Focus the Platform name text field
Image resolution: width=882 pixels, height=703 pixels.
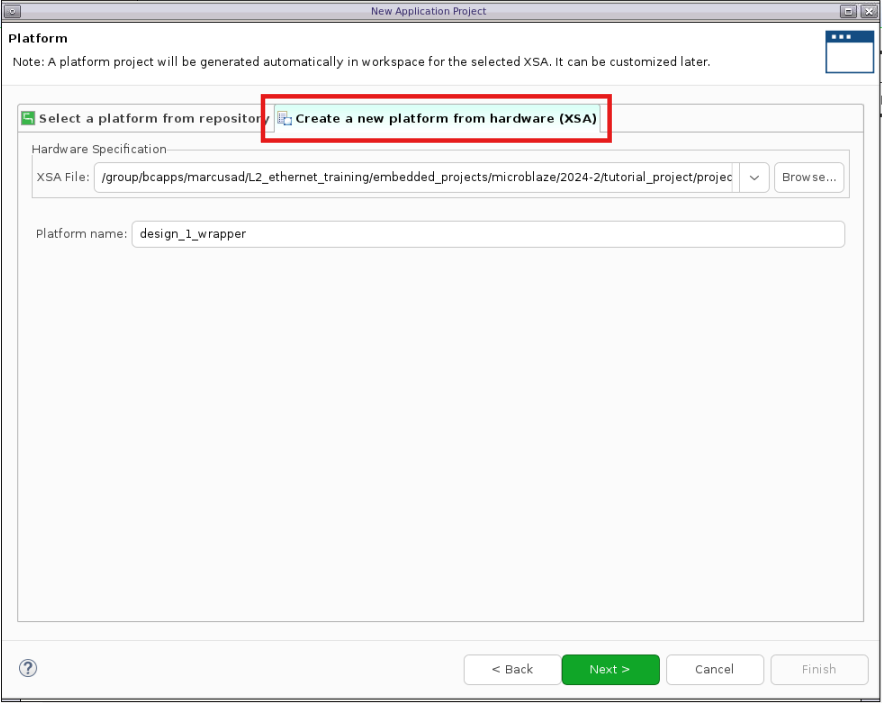coord(487,234)
